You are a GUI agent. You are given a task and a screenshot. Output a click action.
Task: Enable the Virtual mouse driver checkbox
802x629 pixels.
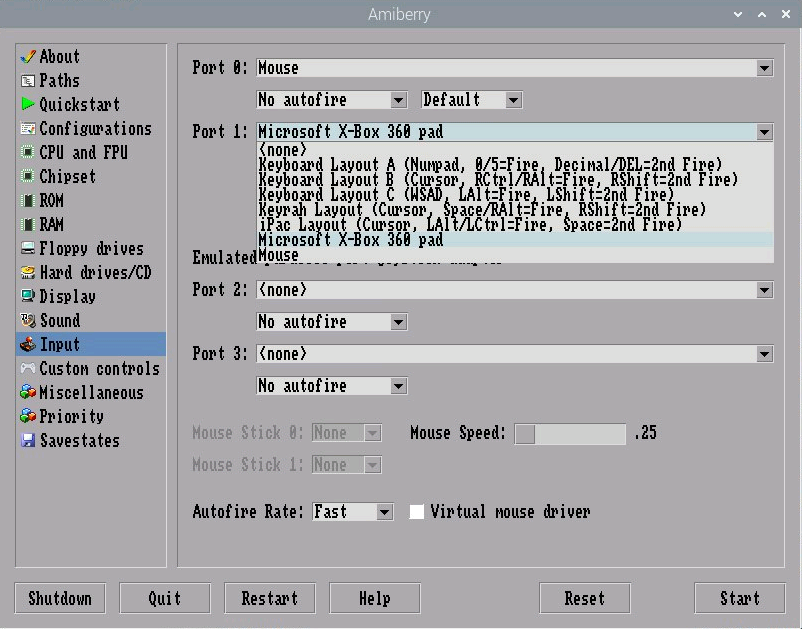click(x=417, y=512)
